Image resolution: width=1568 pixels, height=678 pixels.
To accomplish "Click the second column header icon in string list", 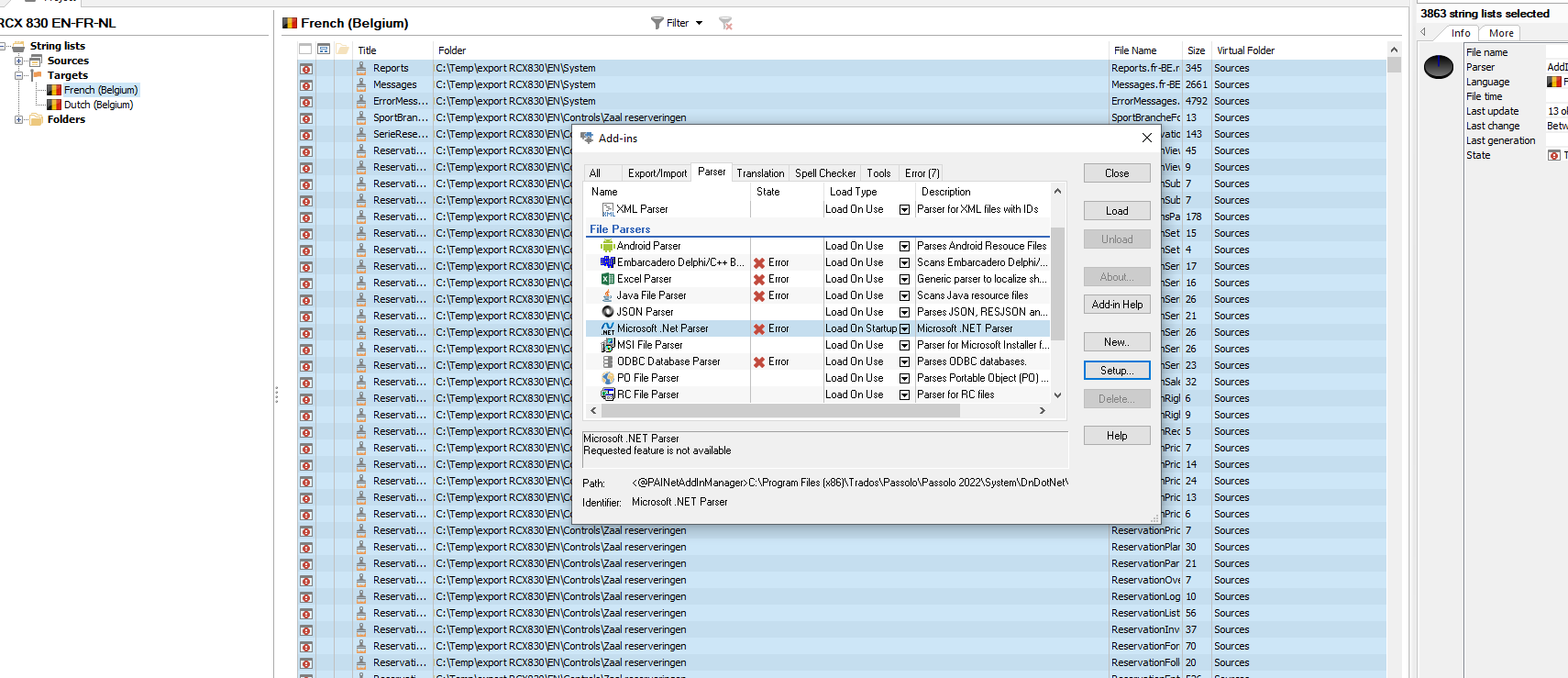I will [324, 50].
